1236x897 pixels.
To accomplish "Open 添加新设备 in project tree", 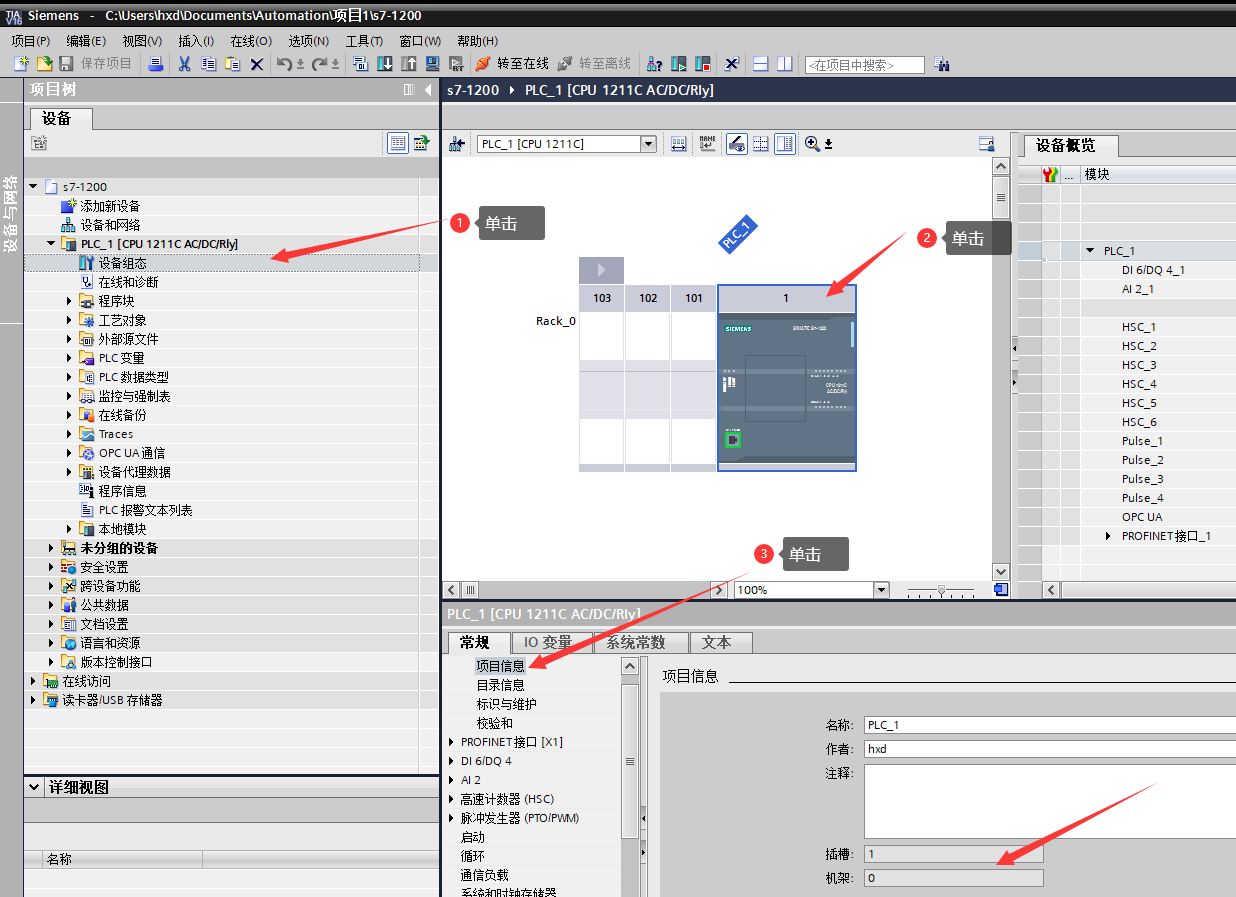I will point(110,206).
